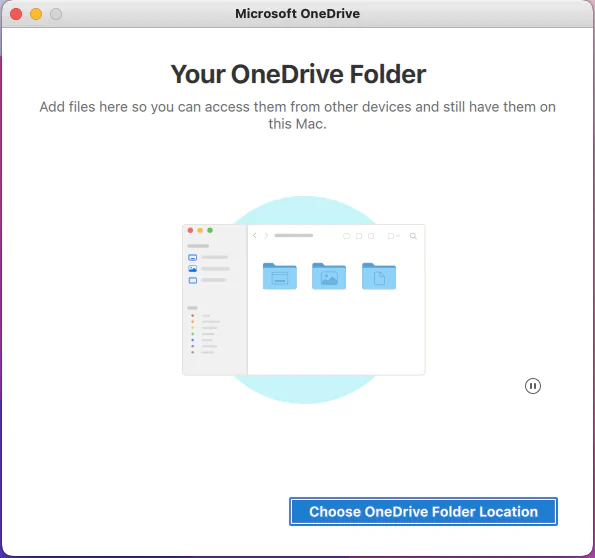Screen dimensions: 595x558
Task: Click the grayed-out zoom window button
Action: point(56,14)
